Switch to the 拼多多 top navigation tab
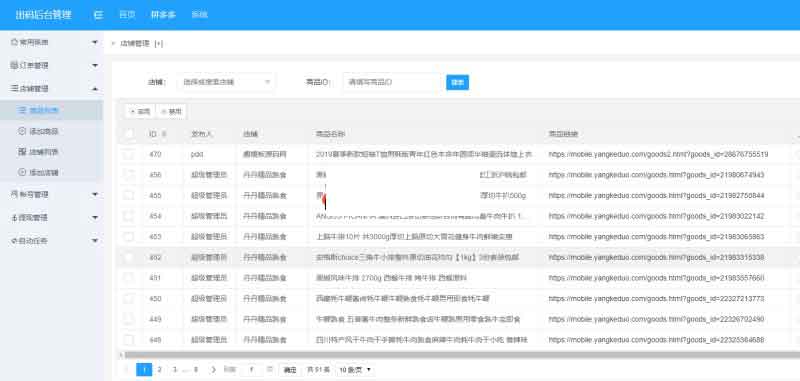This screenshot has height=381, width=800. click(163, 15)
